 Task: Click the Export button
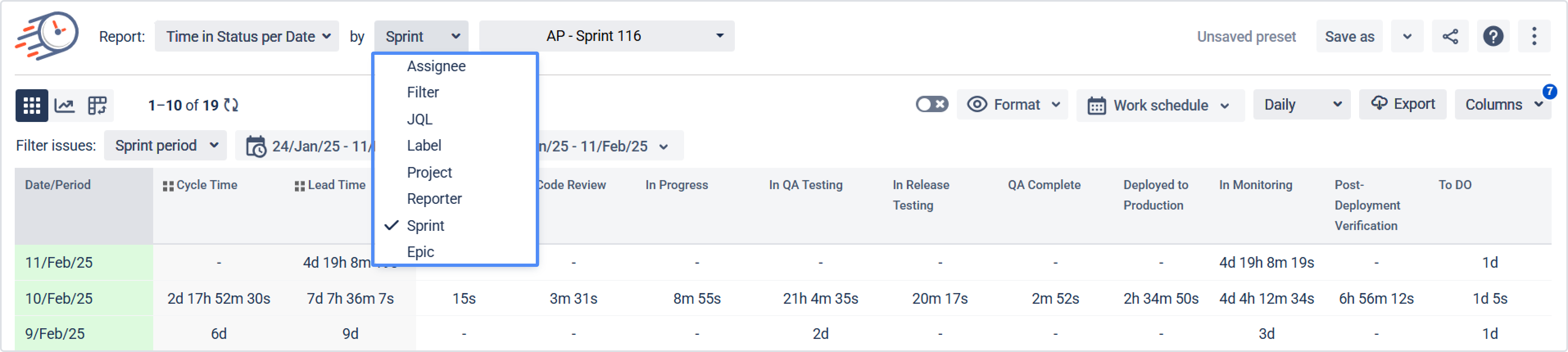1403,104
